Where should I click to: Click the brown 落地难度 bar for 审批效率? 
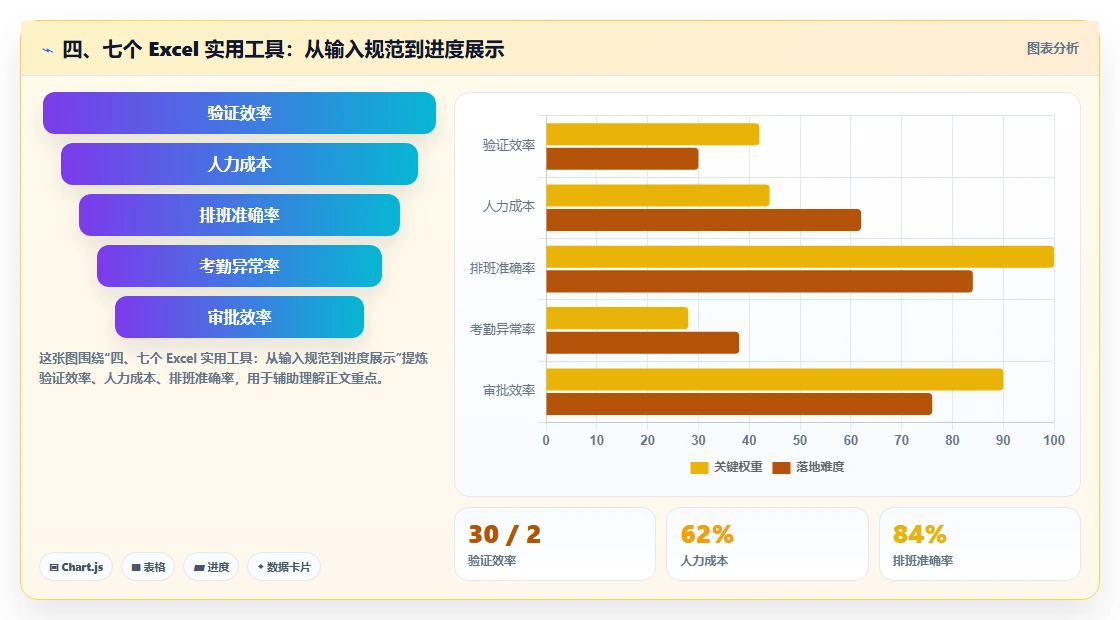739,404
